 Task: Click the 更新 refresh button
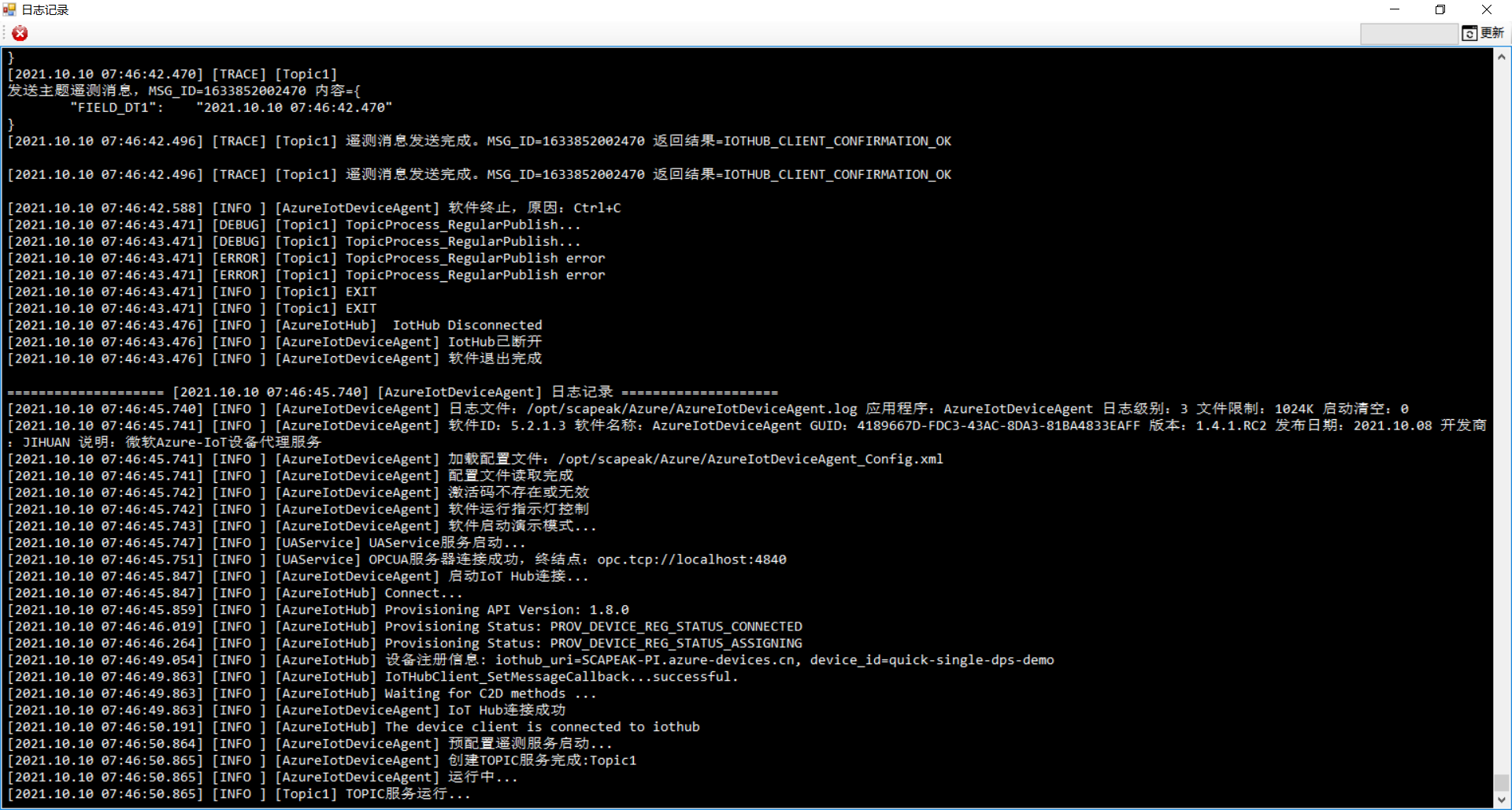[1483, 33]
